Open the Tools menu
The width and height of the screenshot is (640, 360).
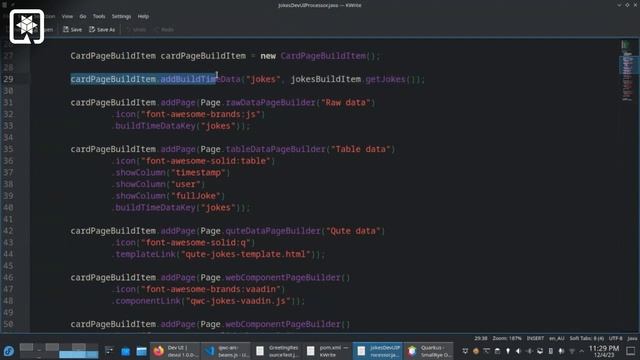click(x=99, y=16)
